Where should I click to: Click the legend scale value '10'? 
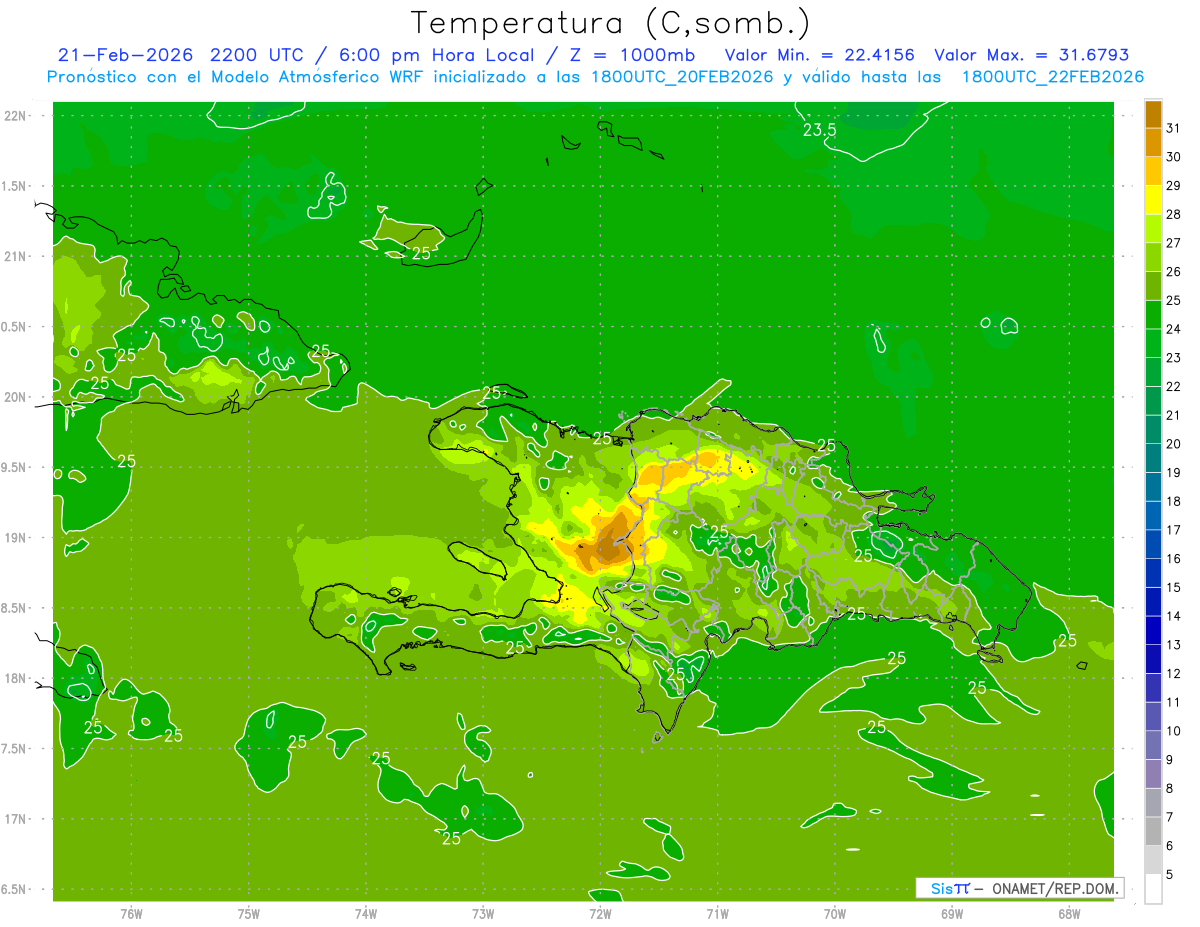(x=1173, y=731)
